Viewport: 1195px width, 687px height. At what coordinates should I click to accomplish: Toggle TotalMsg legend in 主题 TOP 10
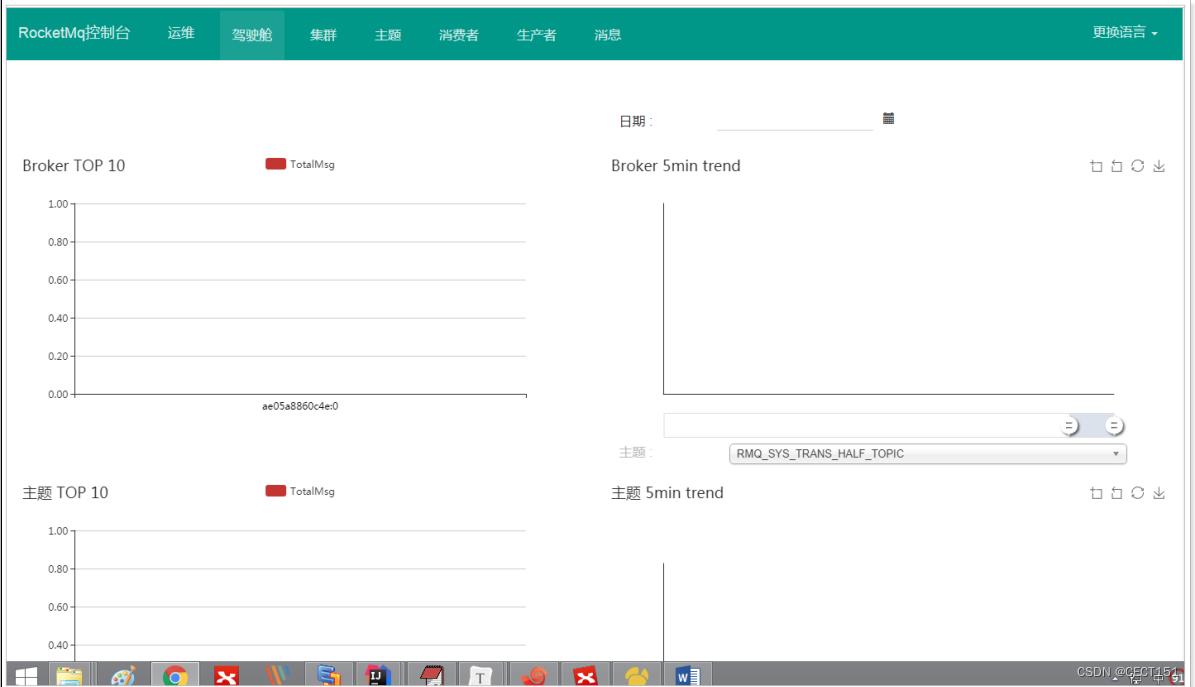[x=300, y=491]
